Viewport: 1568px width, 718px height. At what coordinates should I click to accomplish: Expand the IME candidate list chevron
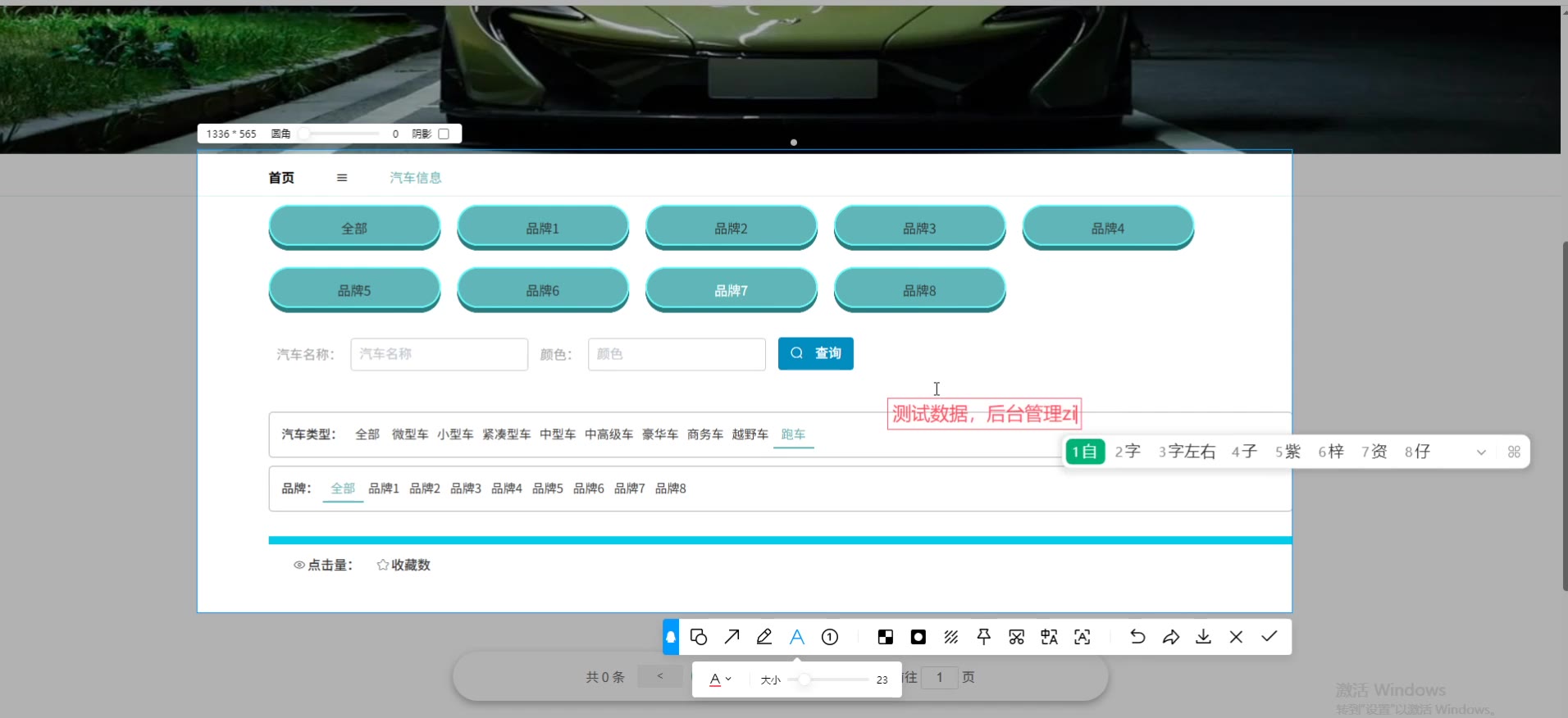pos(1481,452)
